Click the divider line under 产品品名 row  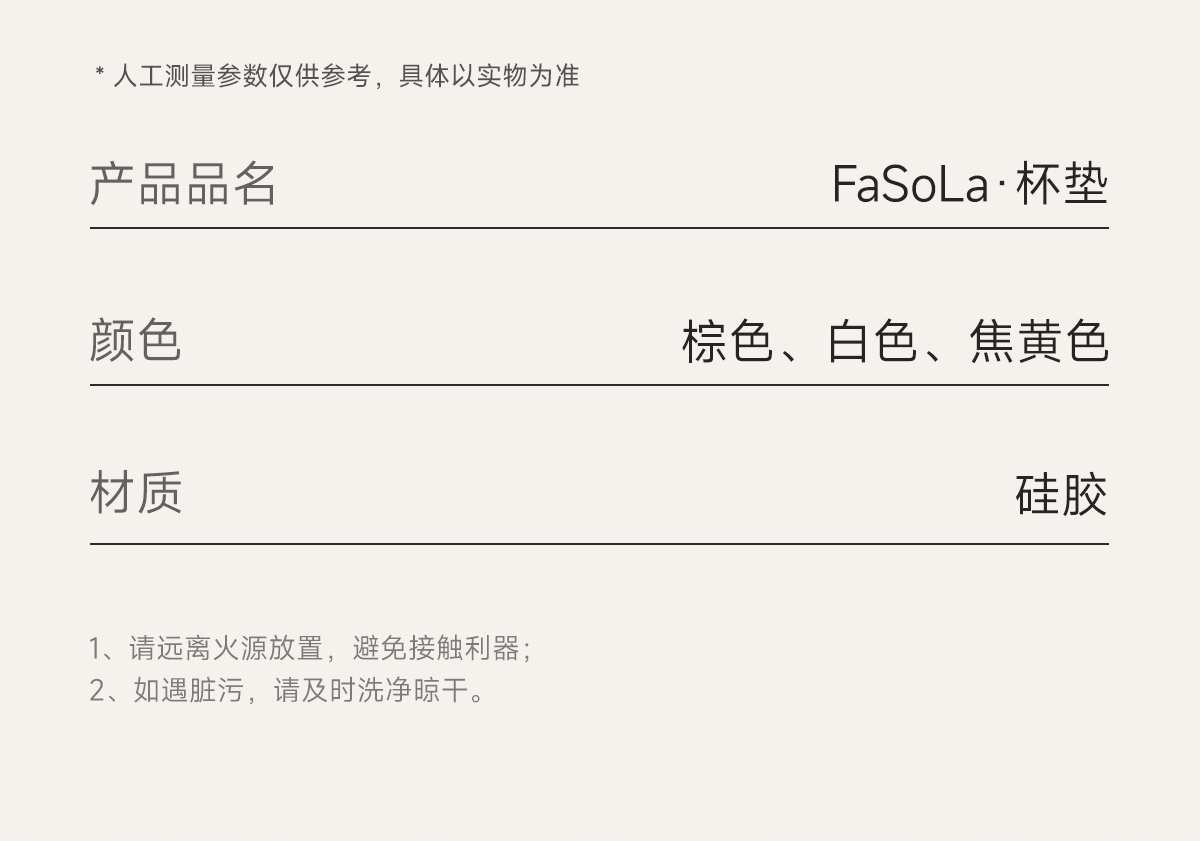pos(599,228)
